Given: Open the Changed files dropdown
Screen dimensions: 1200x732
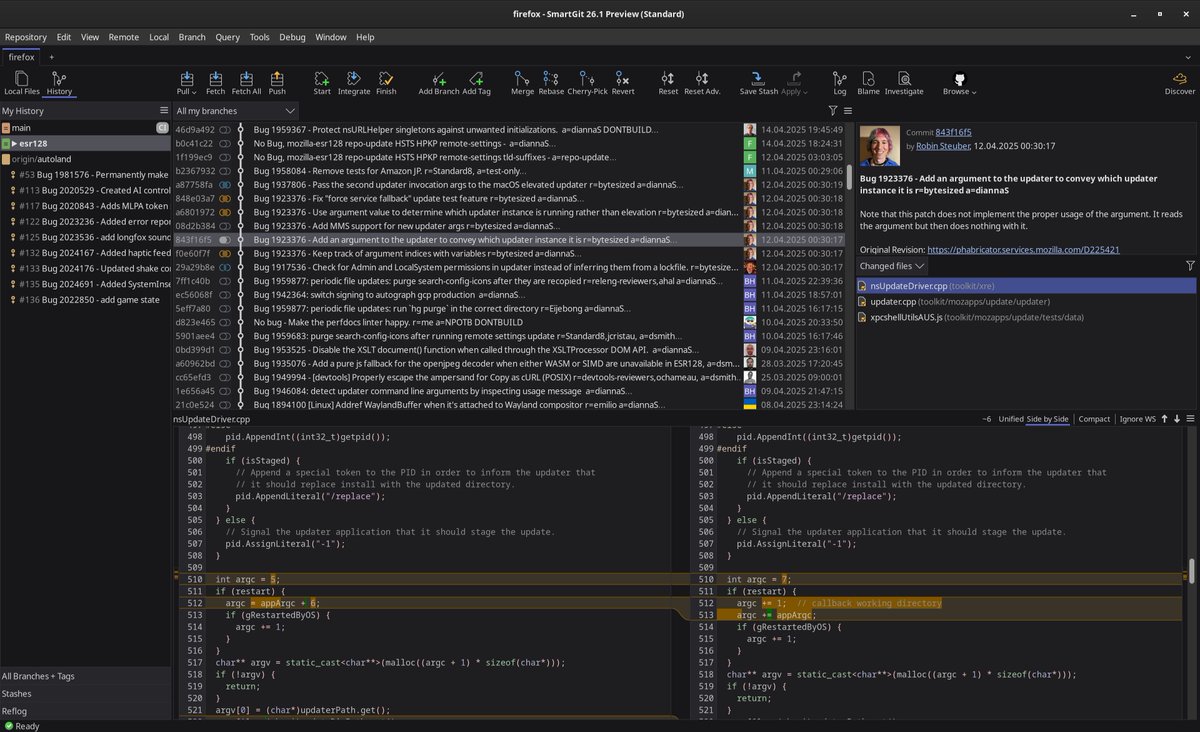Looking at the screenshot, I should [x=892, y=266].
